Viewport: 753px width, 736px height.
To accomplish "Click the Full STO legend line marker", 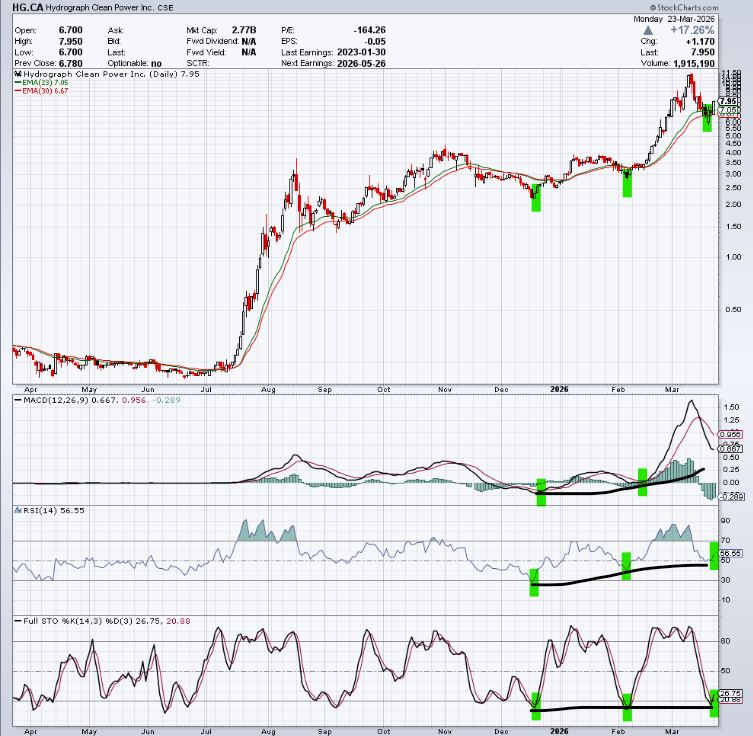I will (x=18, y=621).
